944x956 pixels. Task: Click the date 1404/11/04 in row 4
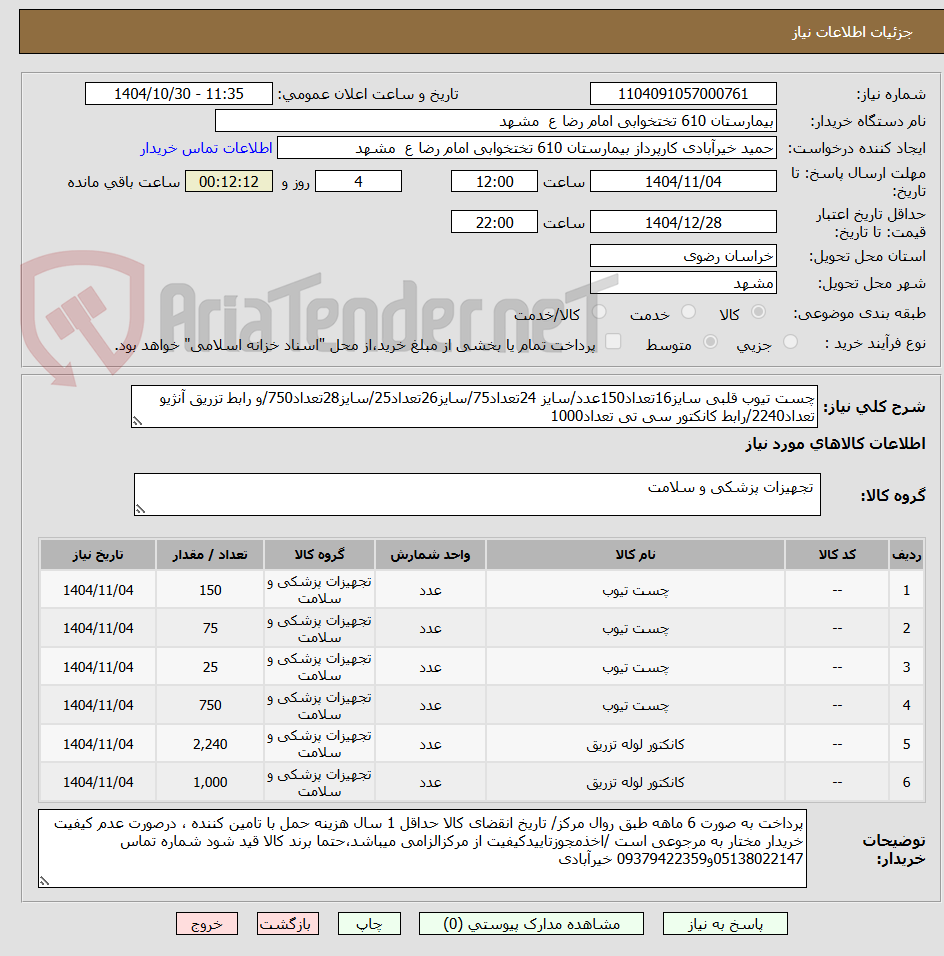[x=98, y=705]
